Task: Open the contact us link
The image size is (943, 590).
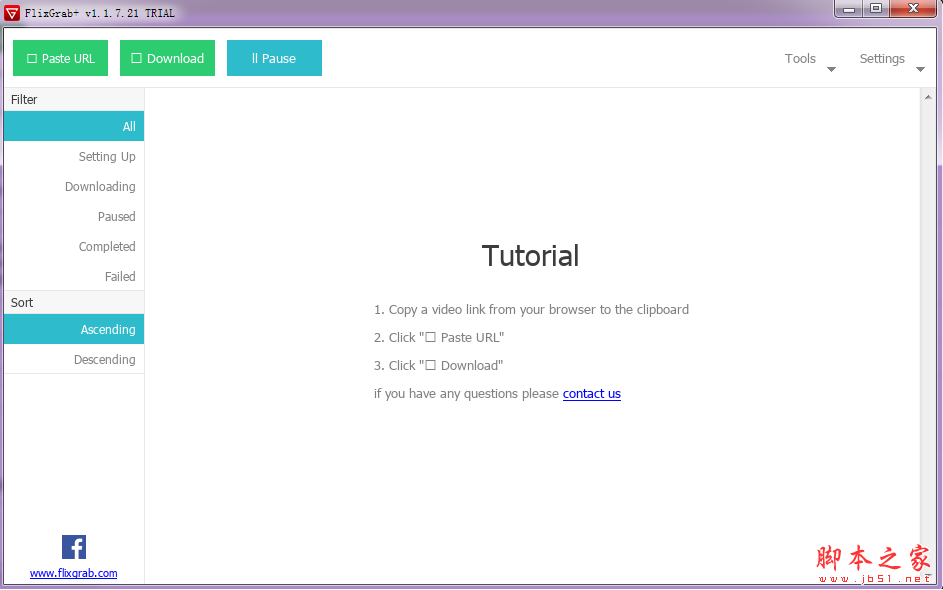Action: pos(591,394)
